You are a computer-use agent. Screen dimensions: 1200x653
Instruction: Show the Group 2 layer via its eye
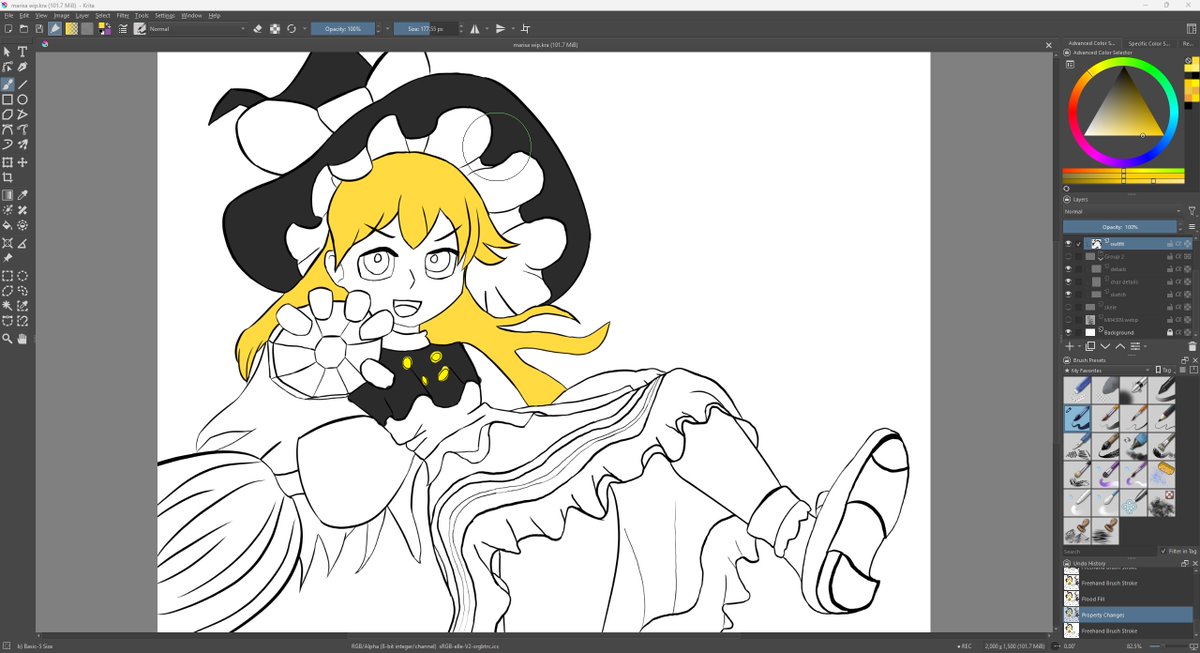[x=1068, y=257]
